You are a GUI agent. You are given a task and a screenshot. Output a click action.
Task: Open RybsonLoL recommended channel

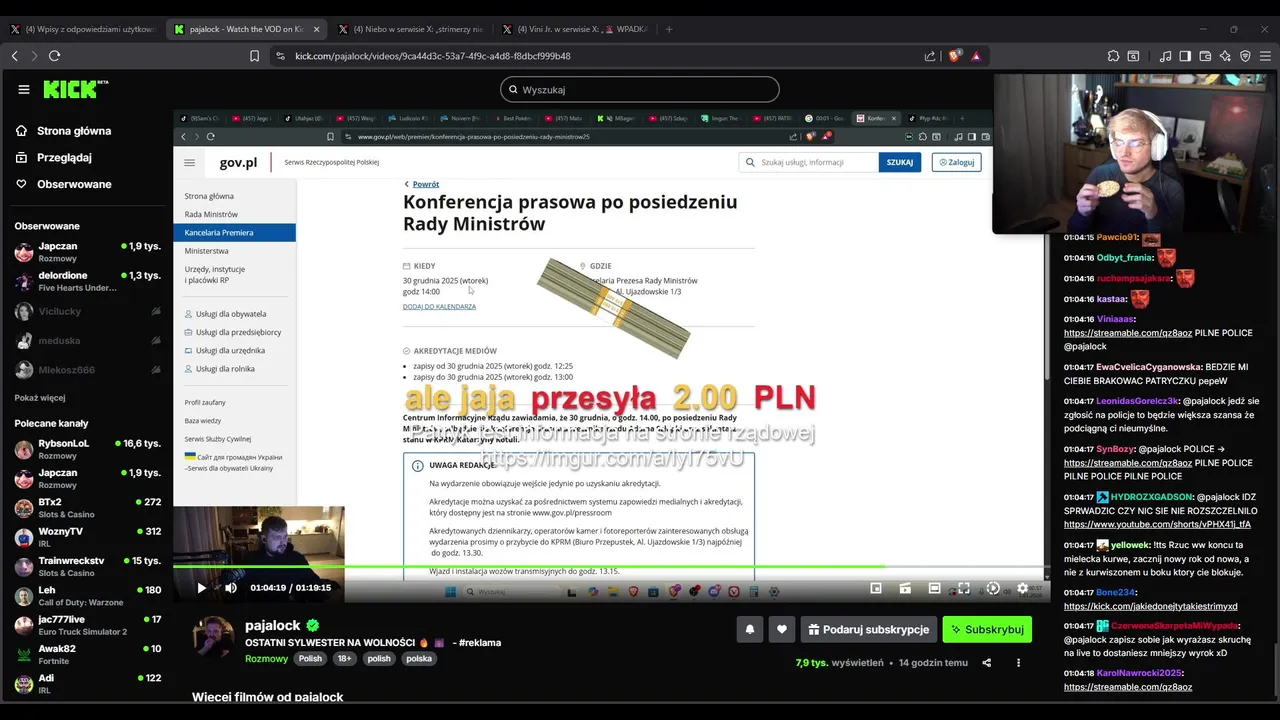[x=88, y=449]
